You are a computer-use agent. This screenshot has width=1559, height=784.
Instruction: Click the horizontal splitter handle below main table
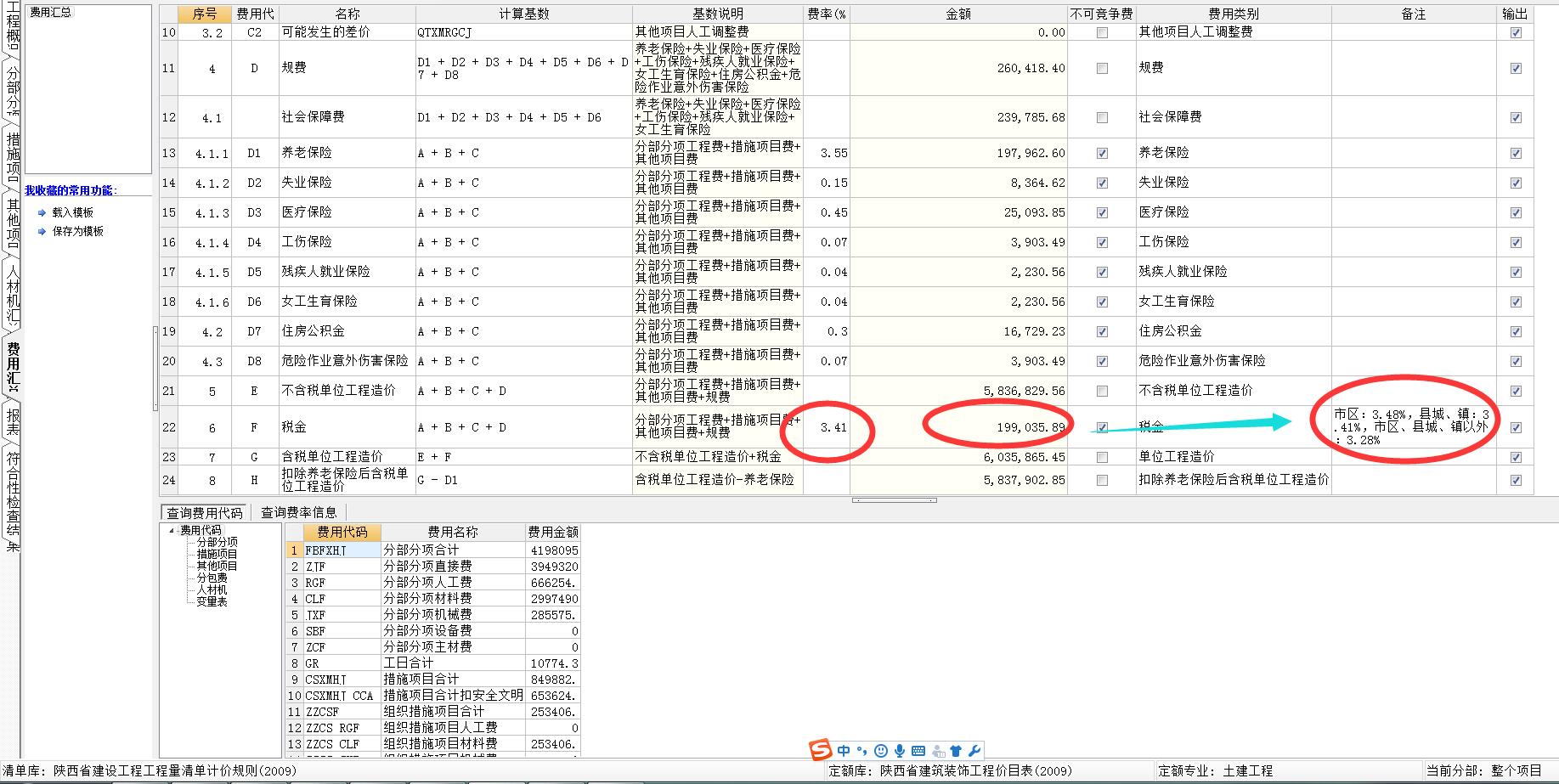tap(894, 500)
